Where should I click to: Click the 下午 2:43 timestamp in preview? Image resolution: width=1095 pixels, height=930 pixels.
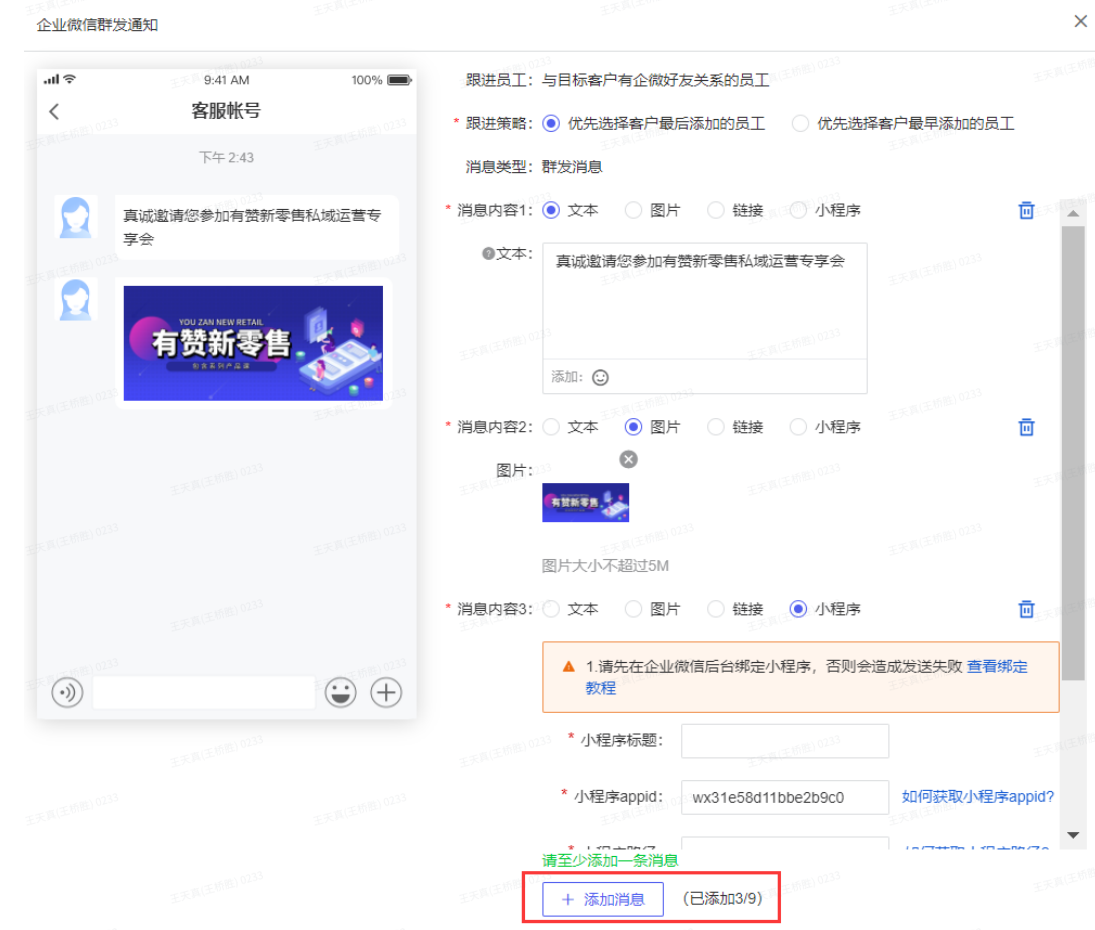226,158
